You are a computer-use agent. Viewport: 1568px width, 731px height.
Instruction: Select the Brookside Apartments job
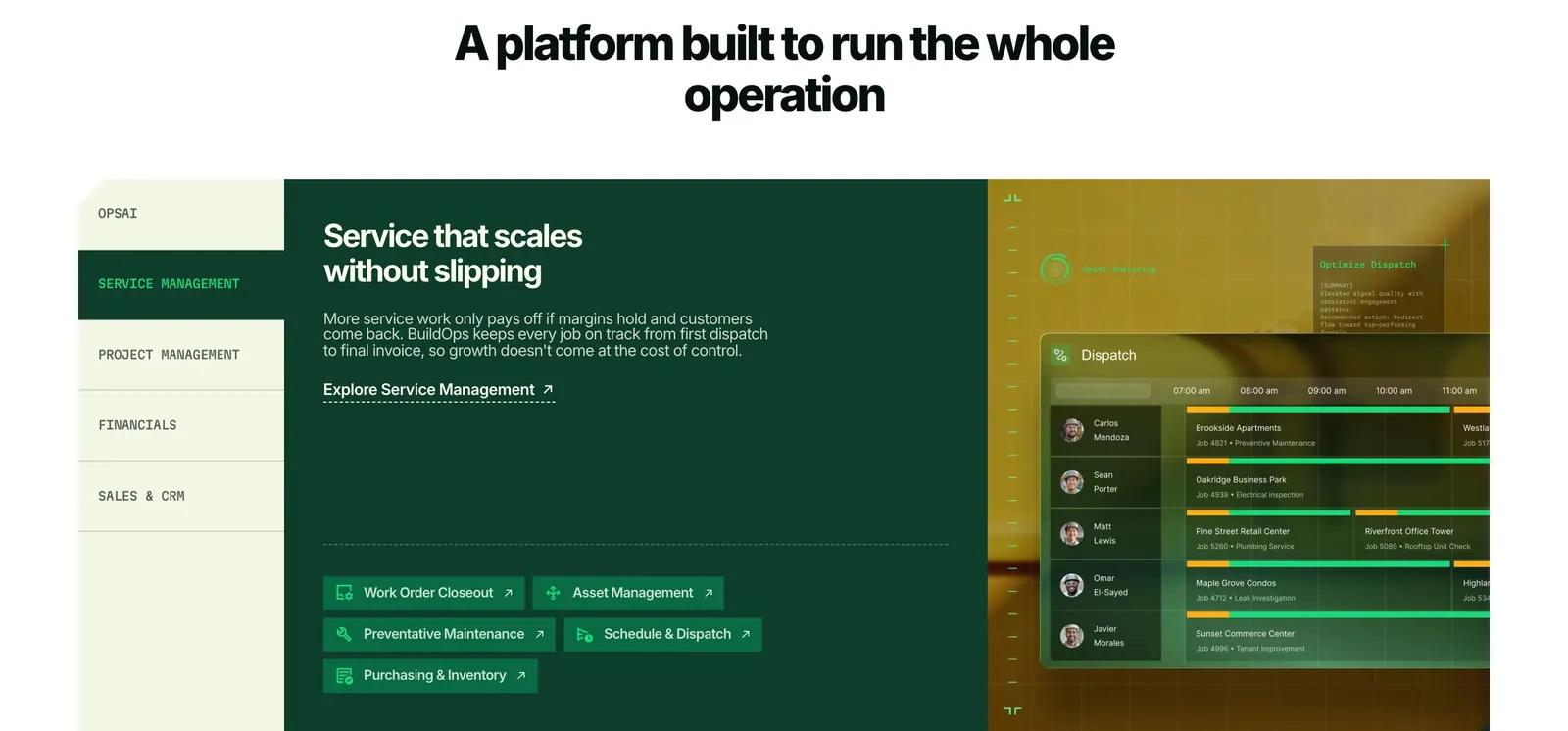point(1318,431)
